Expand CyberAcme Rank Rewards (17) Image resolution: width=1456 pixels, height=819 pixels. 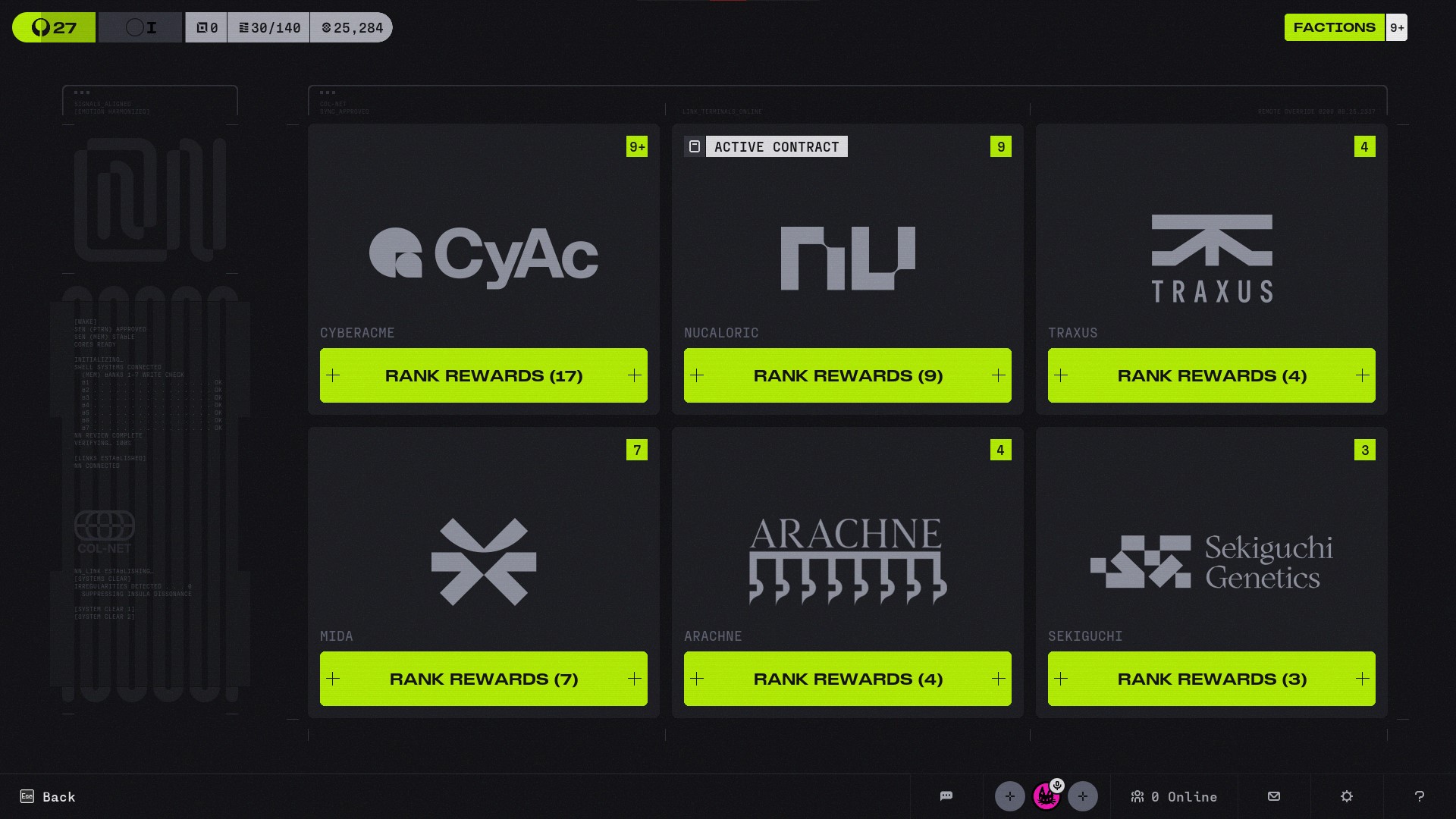[x=484, y=375]
